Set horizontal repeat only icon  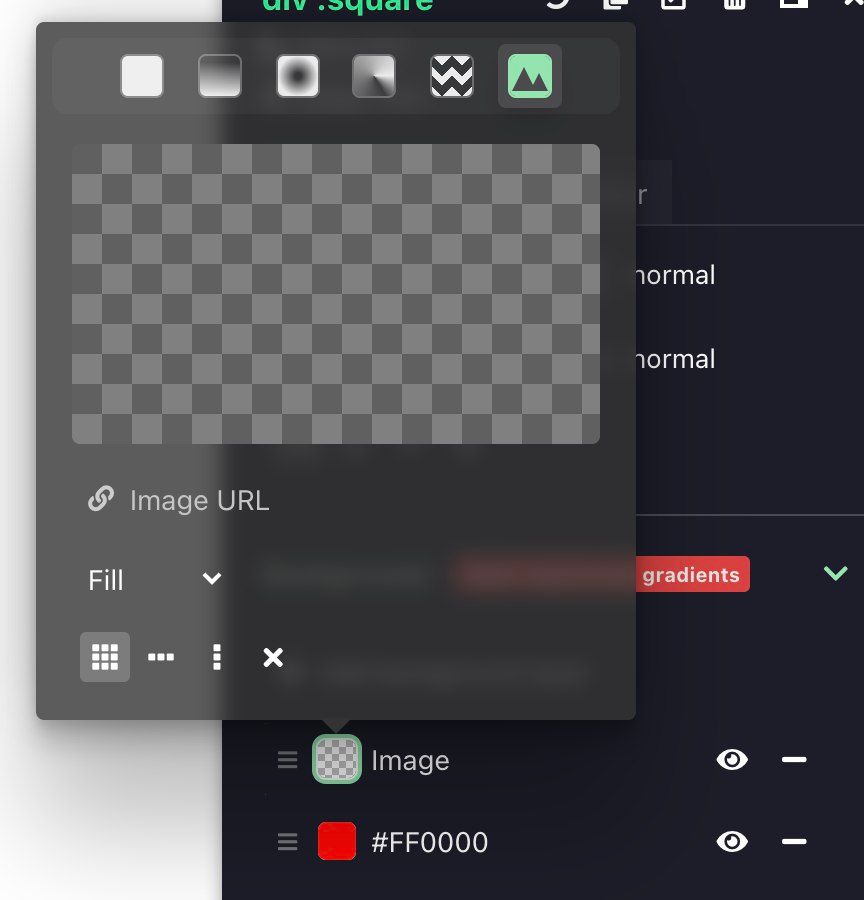tap(161, 657)
